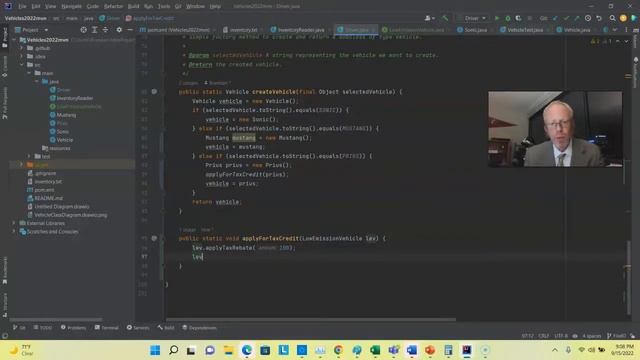Open the Code menu
The image size is (640, 360).
coord(93,6)
